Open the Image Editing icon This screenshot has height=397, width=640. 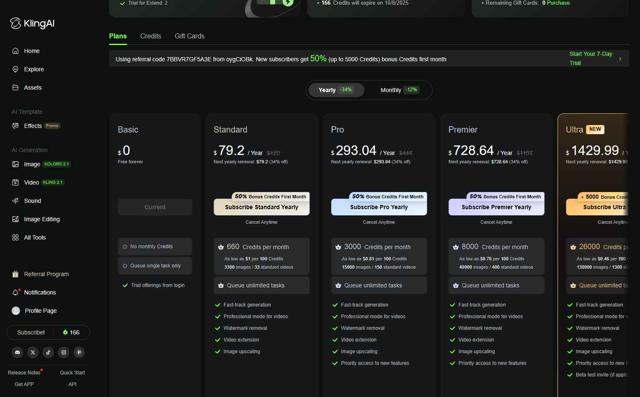(16, 219)
